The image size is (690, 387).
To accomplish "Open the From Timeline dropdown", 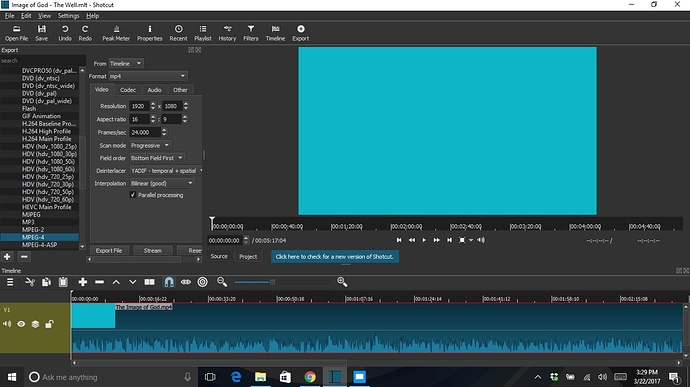I will coord(126,63).
